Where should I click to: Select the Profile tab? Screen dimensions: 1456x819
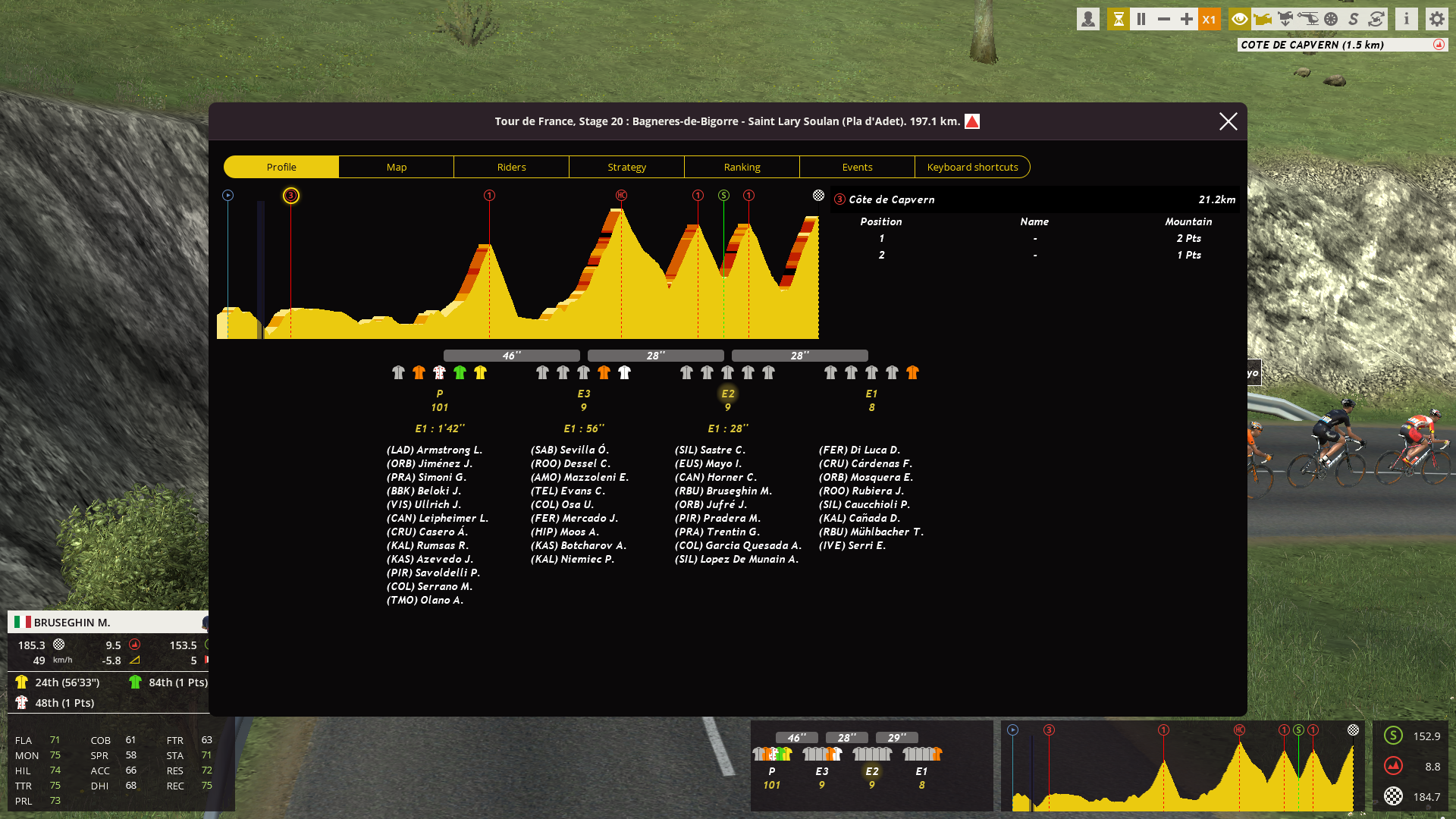pos(281,167)
